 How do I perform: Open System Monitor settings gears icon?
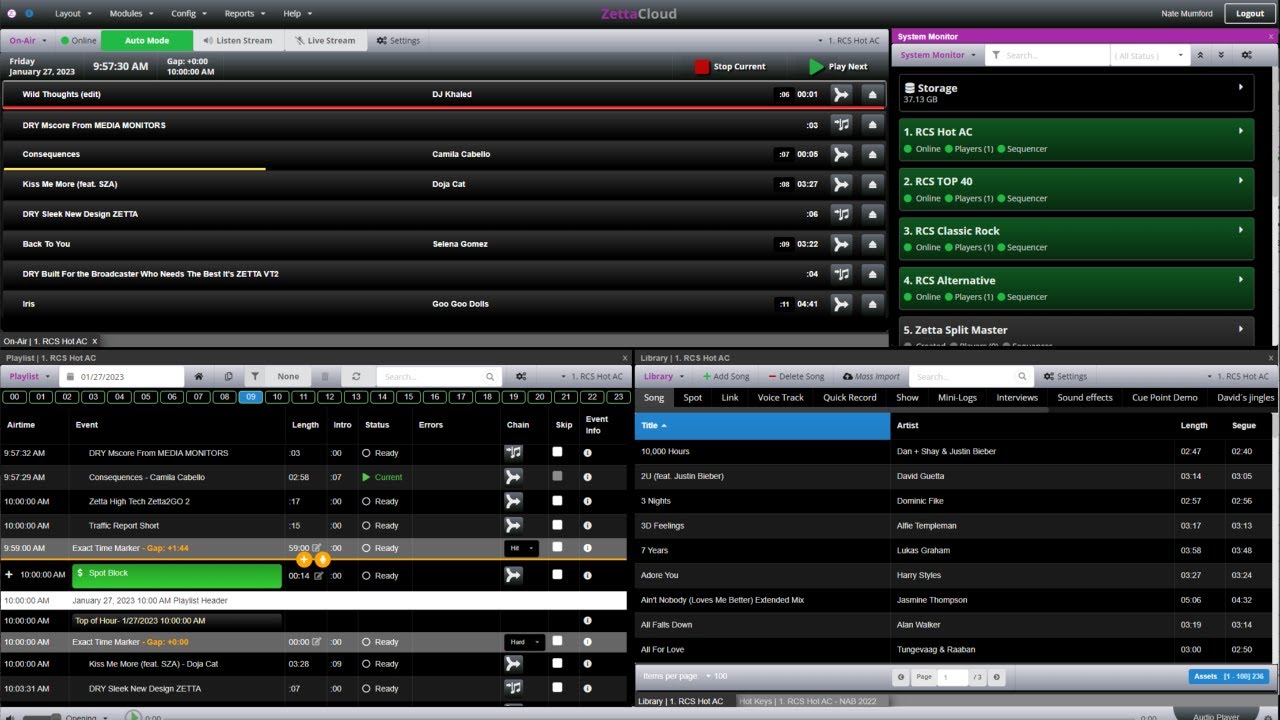1246,55
